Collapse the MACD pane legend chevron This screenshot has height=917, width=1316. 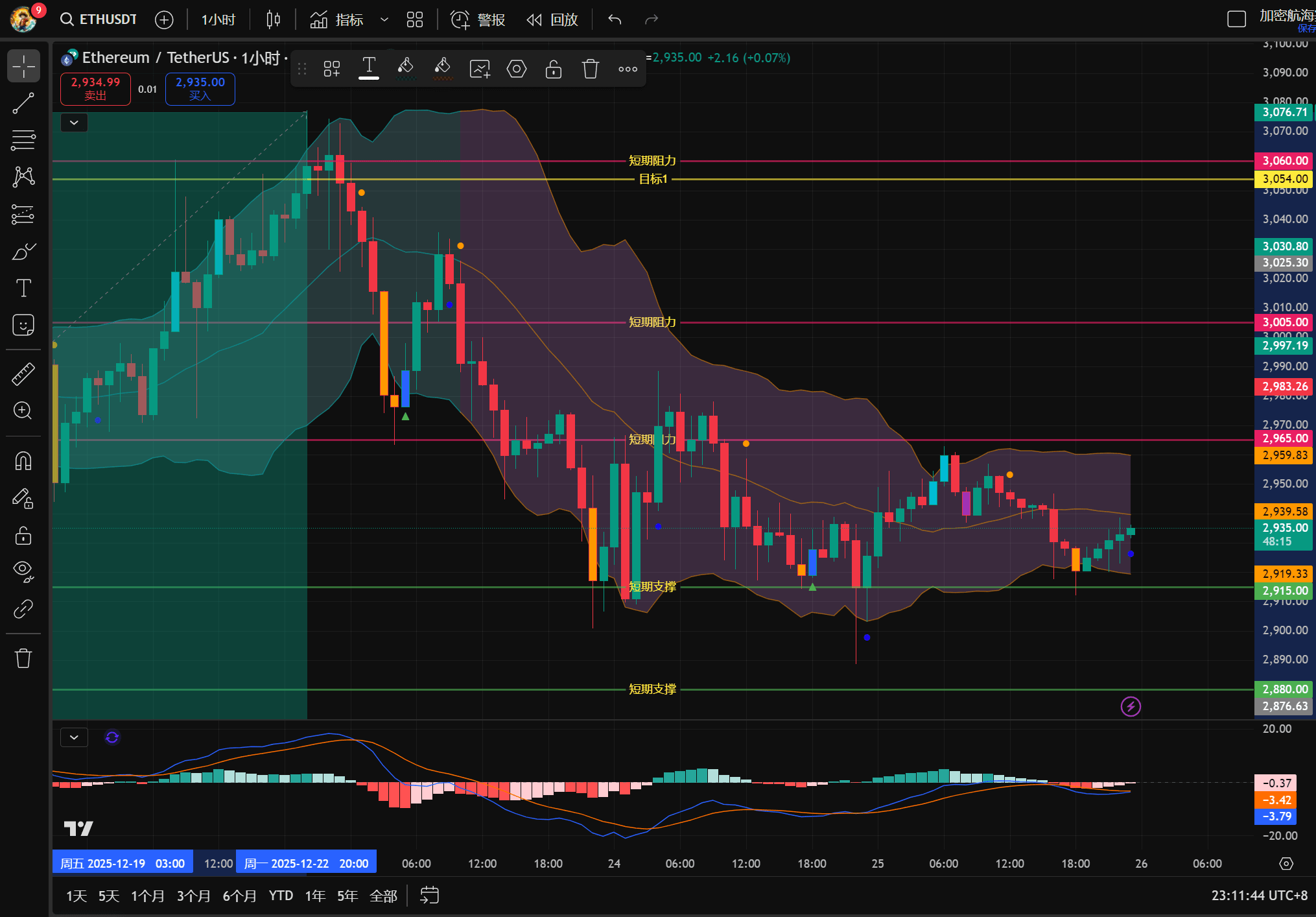coord(74,737)
